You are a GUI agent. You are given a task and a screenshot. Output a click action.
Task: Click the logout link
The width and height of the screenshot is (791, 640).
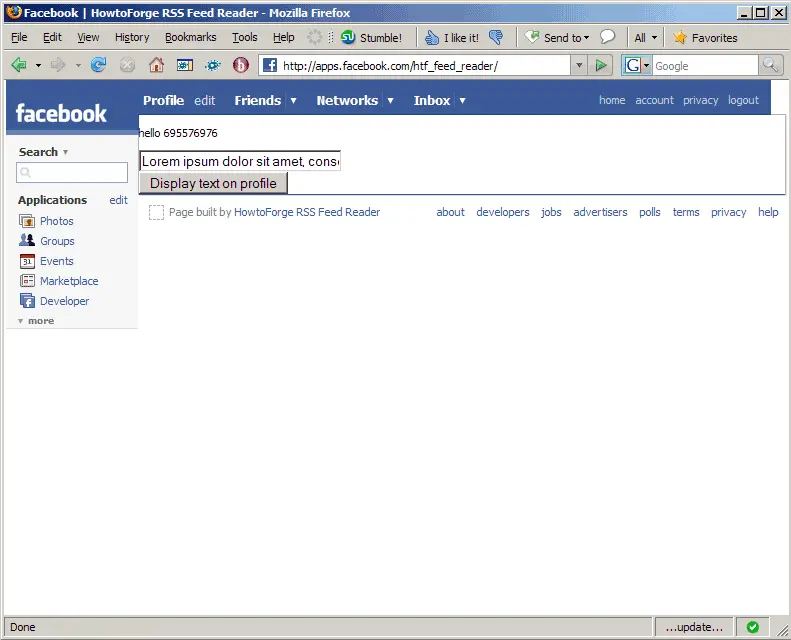coord(743,100)
